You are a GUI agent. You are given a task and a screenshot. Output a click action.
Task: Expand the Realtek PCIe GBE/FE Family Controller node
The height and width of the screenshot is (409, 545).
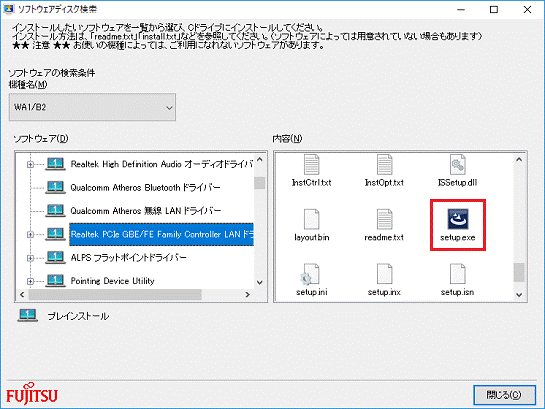(30, 235)
